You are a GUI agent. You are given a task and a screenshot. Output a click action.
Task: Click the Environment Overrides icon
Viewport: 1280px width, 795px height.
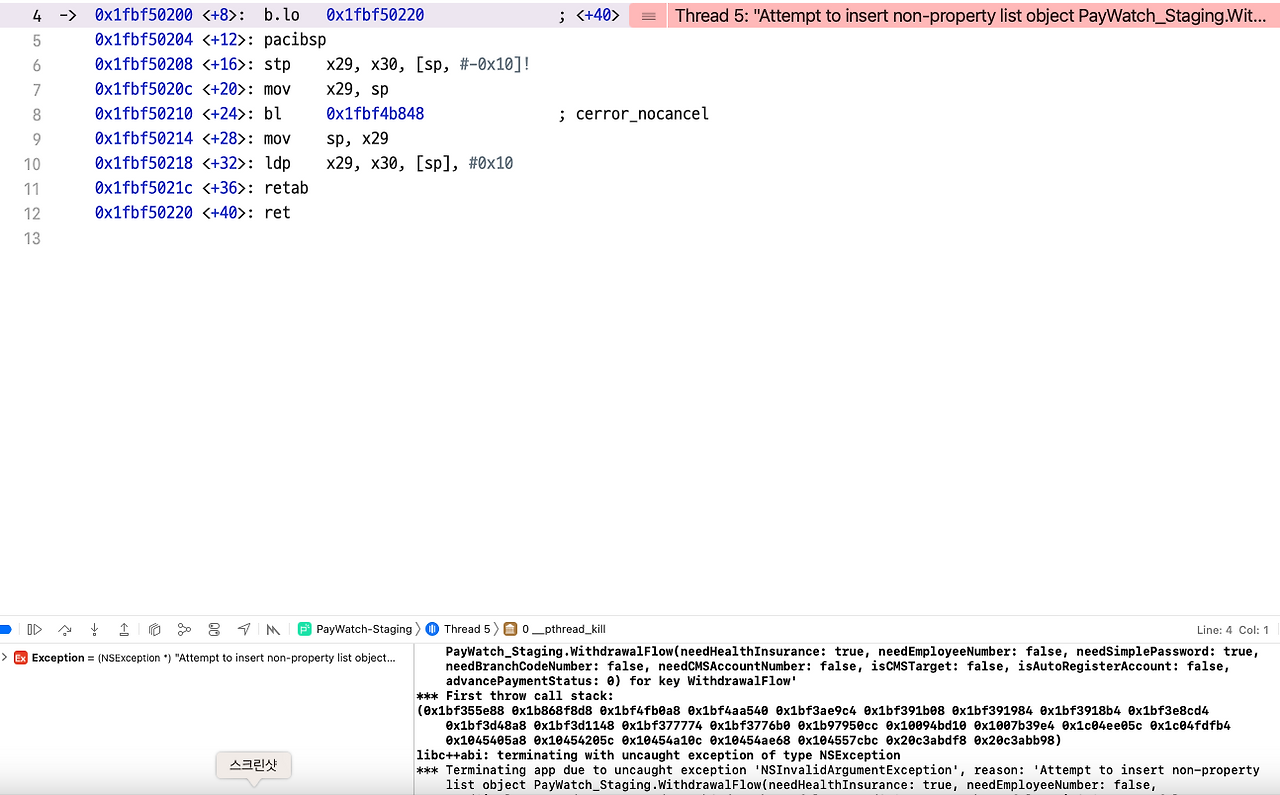coord(214,629)
